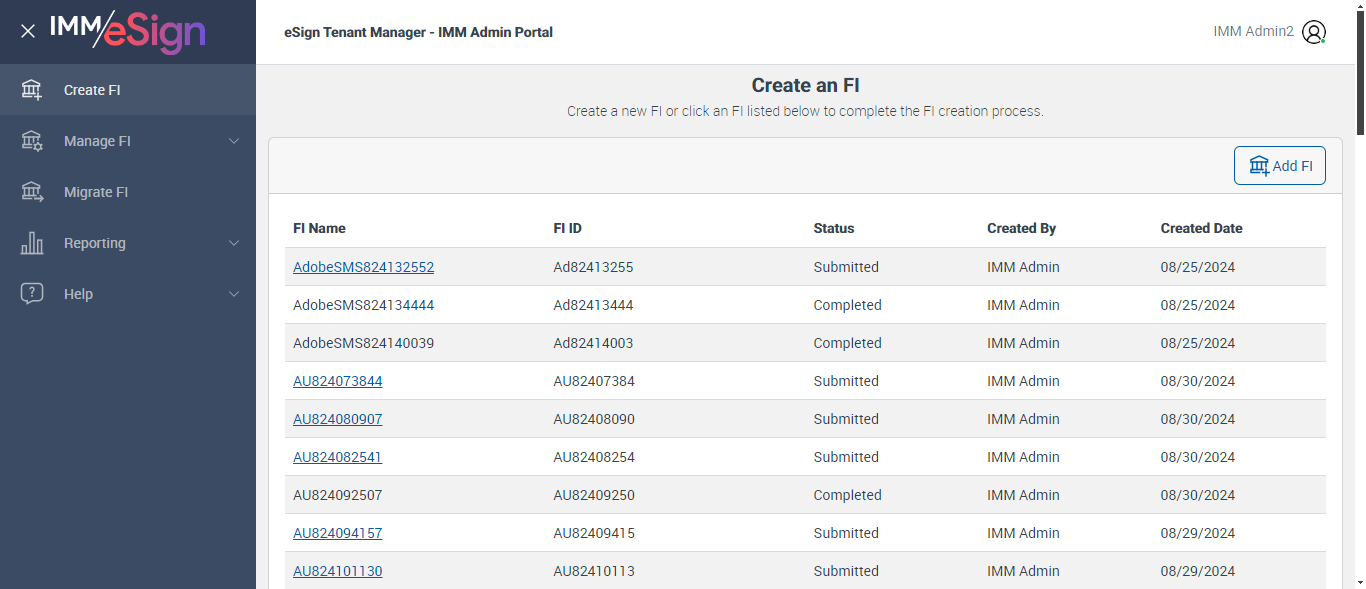Open the Create FI menu item
Screen dimensions: 1366x589
(128, 90)
